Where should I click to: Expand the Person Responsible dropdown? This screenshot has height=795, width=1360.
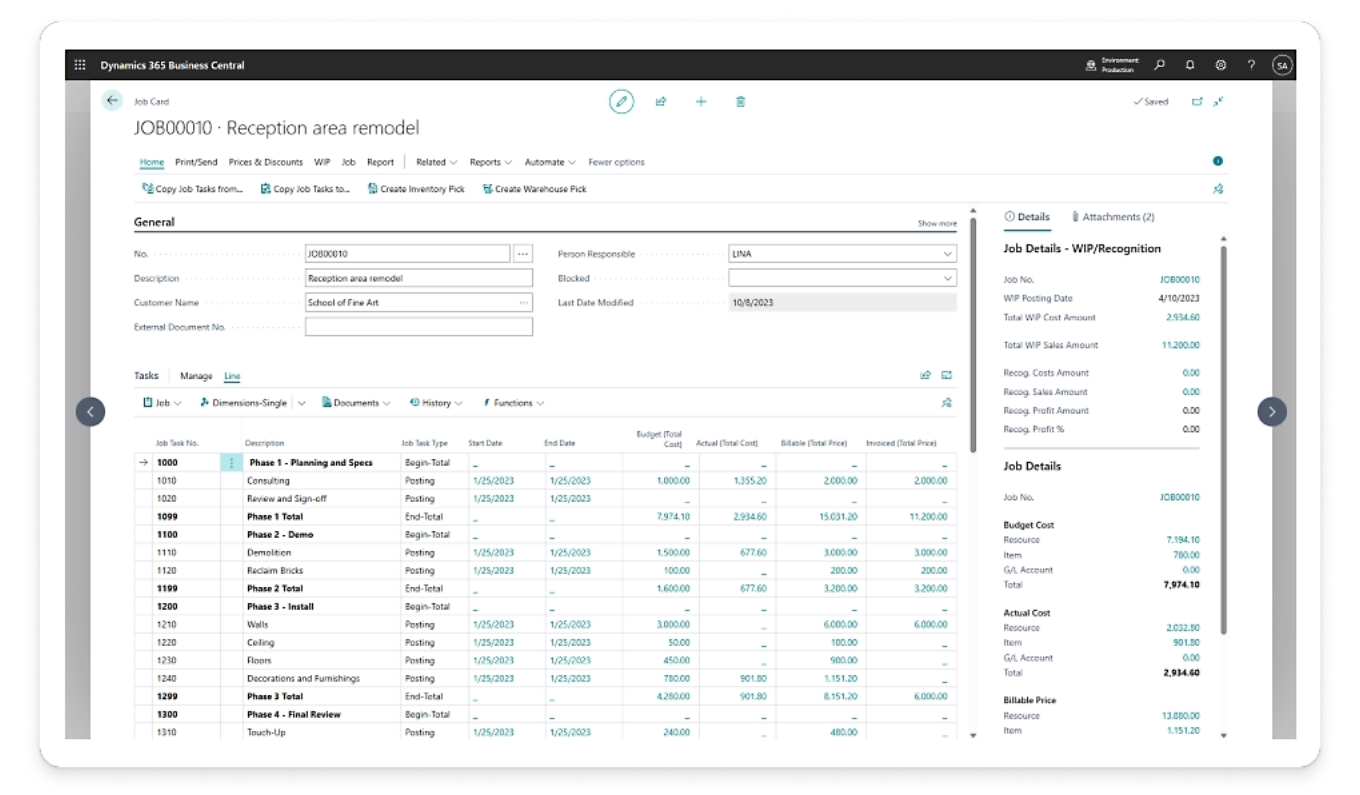click(x=947, y=254)
